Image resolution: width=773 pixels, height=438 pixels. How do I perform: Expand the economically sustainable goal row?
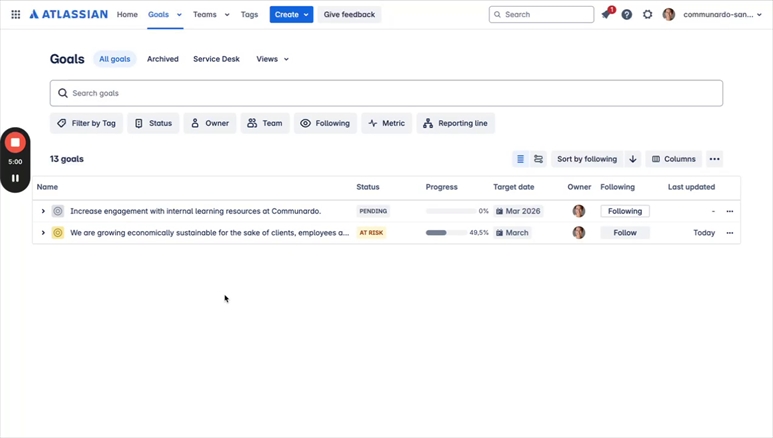point(43,233)
